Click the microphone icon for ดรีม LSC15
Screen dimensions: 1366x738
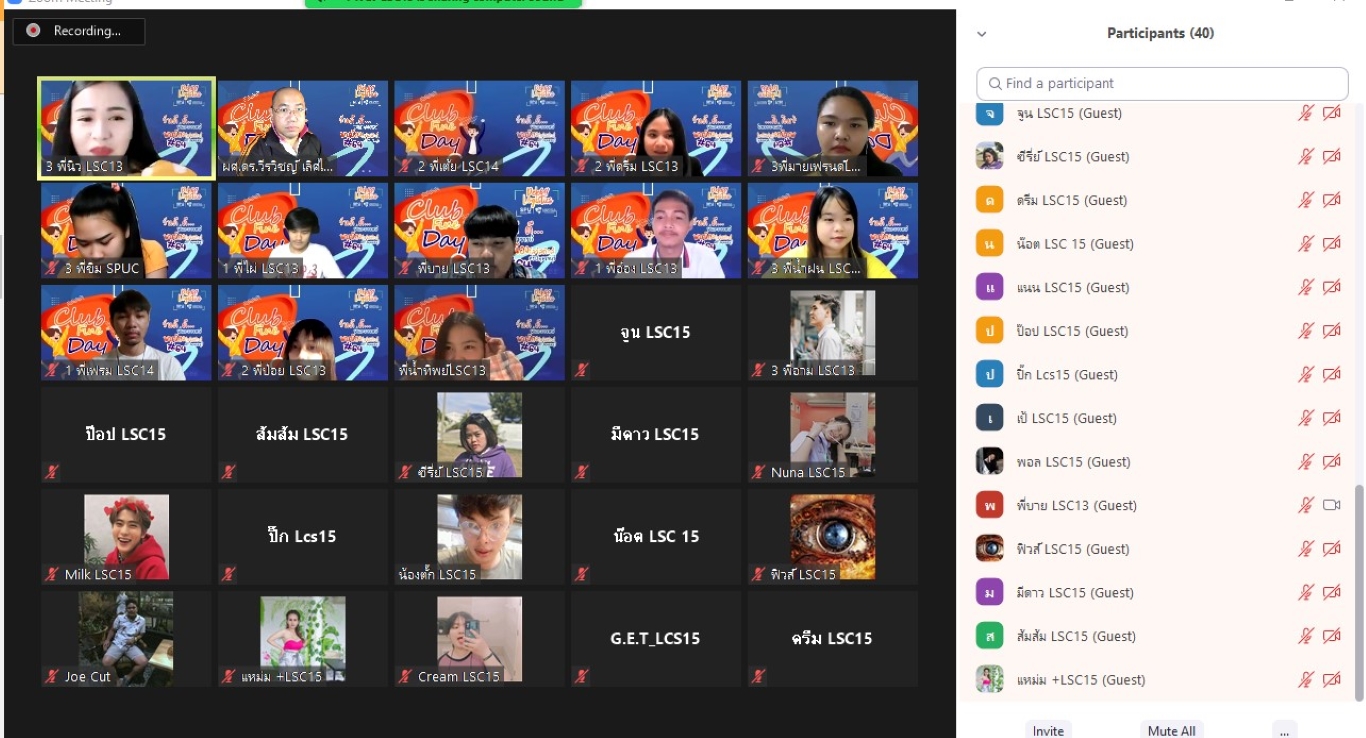pos(1305,200)
